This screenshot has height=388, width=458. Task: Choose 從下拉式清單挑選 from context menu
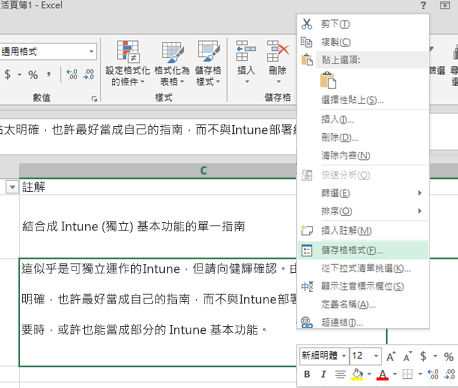pyautogui.click(x=363, y=268)
